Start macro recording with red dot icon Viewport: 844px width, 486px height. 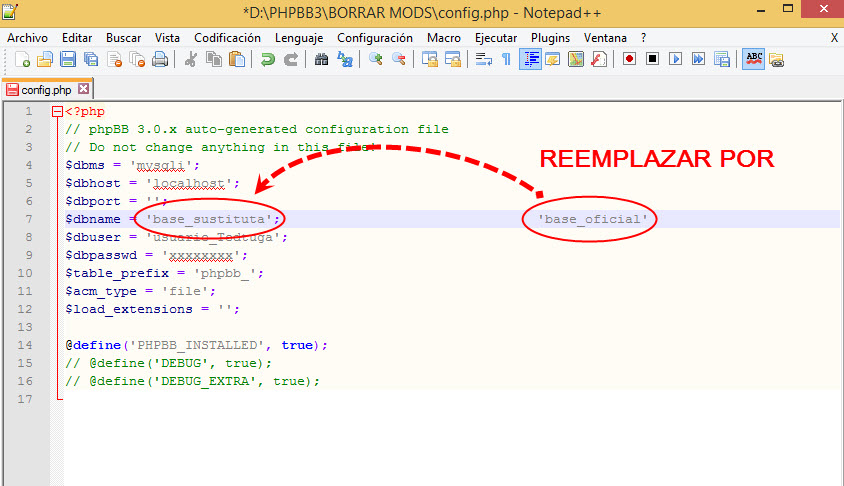(x=630, y=60)
